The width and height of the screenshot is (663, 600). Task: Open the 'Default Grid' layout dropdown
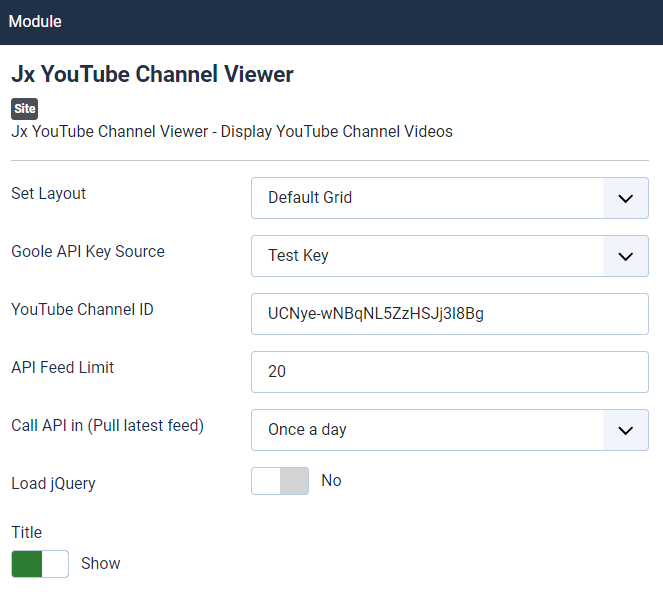pyautogui.click(x=428, y=198)
